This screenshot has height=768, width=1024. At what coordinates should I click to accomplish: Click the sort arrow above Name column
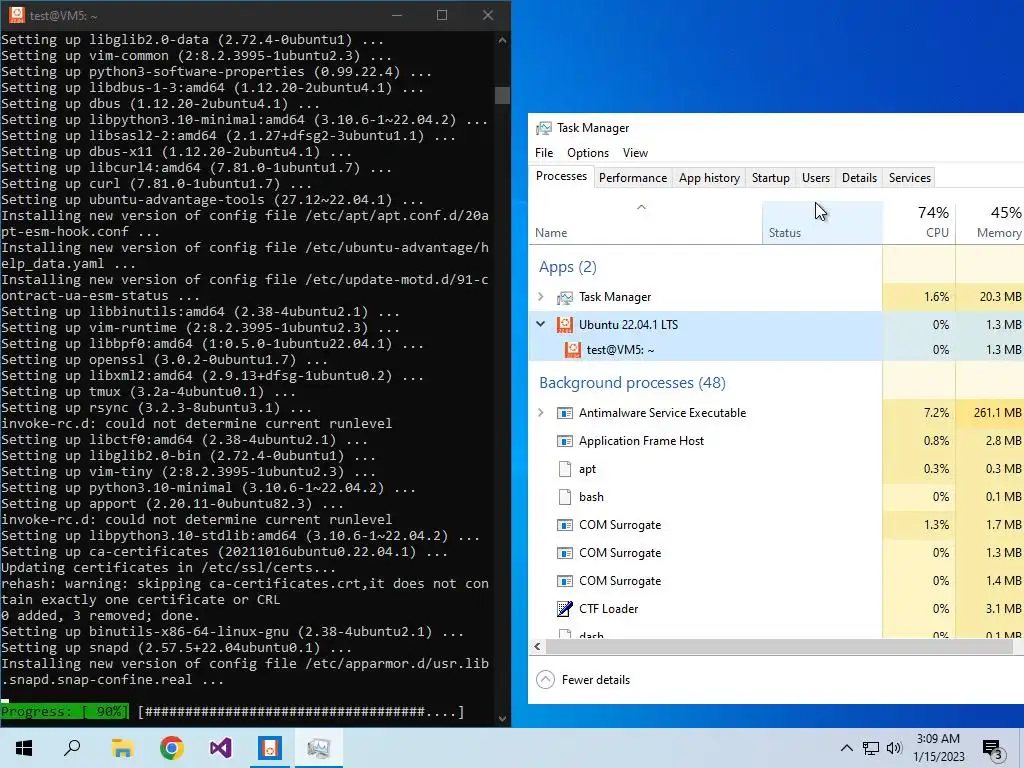pyautogui.click(x=641, y=207)
